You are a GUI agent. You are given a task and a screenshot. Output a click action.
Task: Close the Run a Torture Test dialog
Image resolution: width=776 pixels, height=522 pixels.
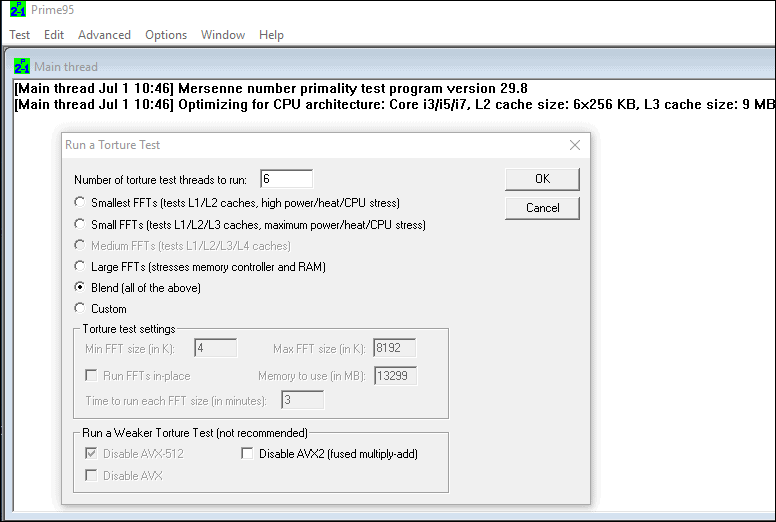click(575, 145)
